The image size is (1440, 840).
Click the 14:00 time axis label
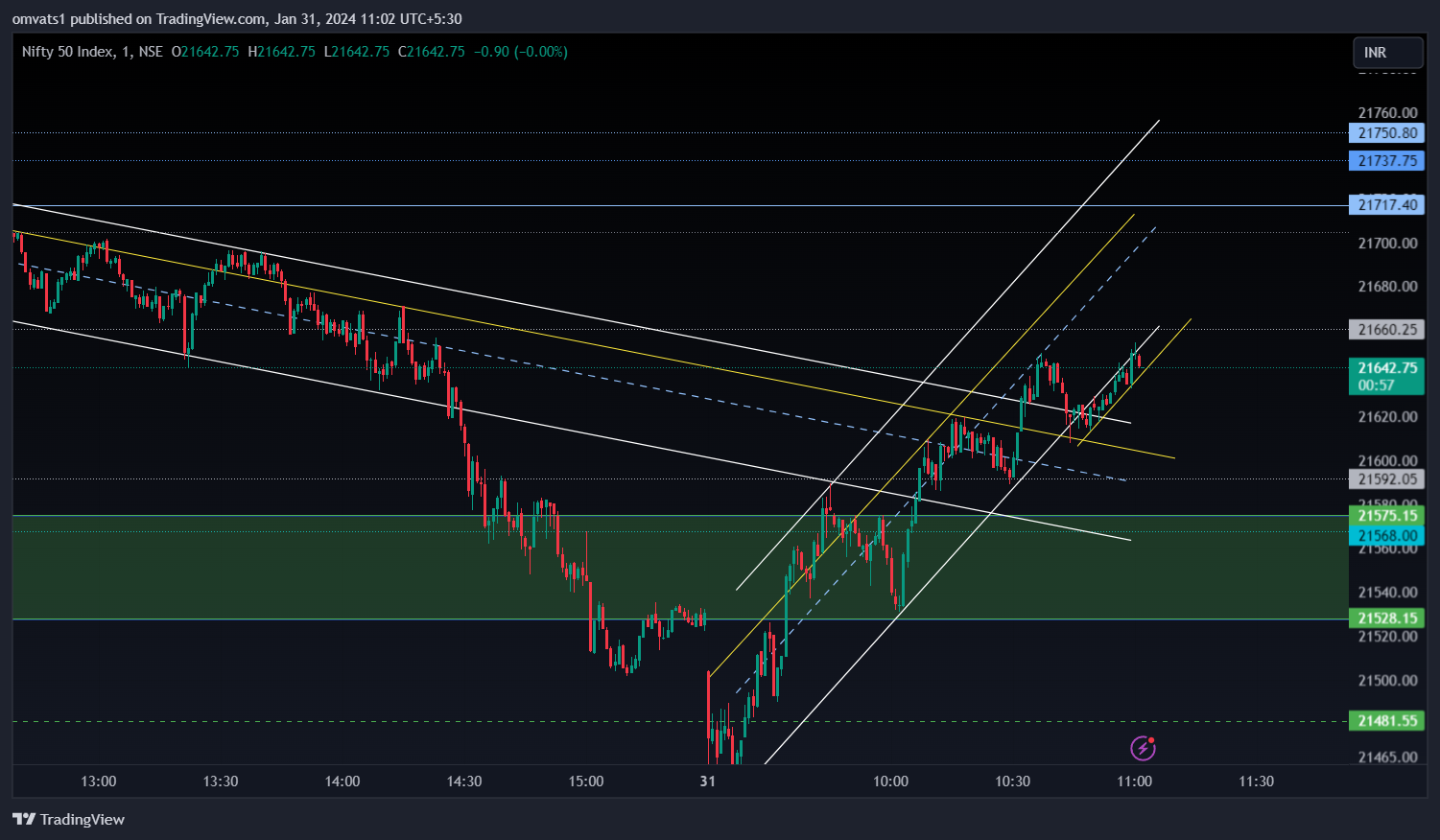point(342,782)
